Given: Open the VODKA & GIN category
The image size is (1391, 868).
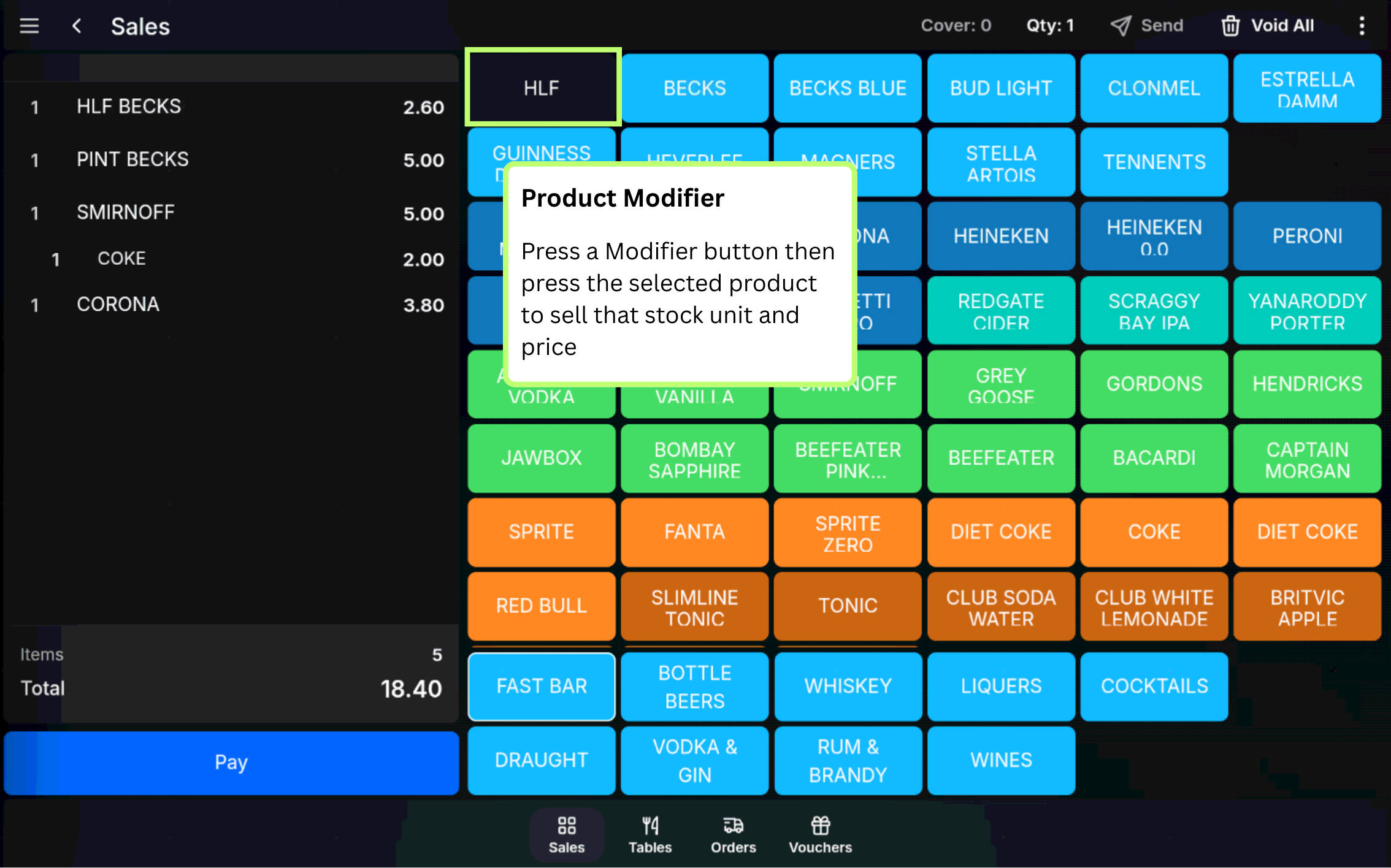Looking at the screenshot, I should click(x=695, y=761).
